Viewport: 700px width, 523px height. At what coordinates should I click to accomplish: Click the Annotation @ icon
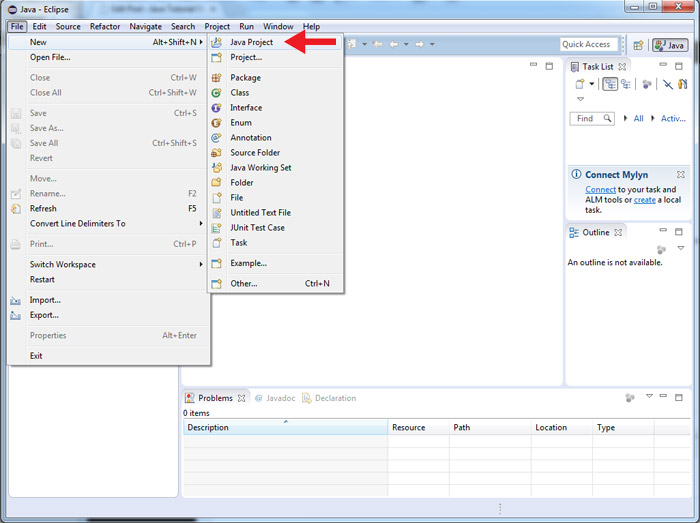tap(217, 138)
